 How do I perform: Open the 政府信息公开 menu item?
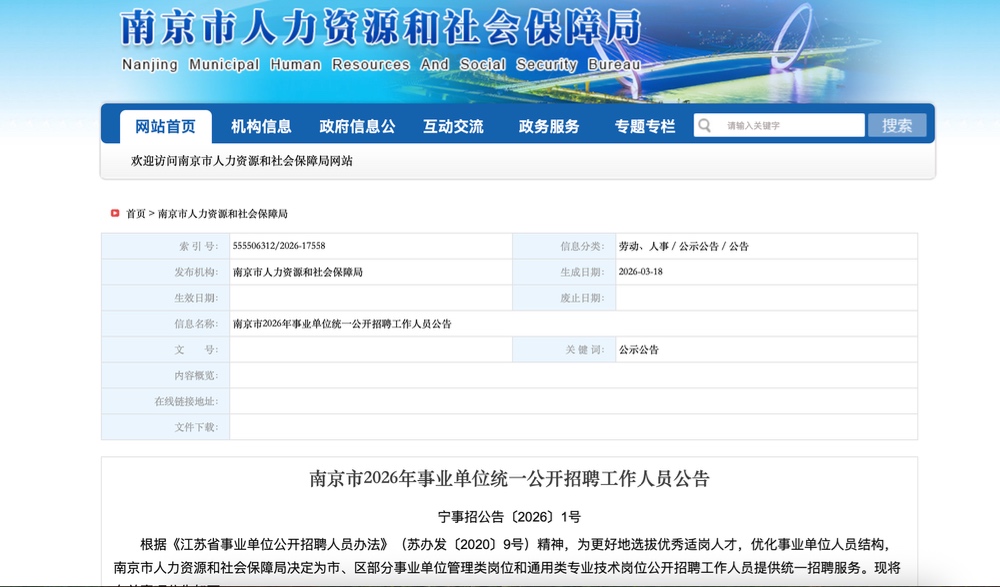click(x=357, y=127)
